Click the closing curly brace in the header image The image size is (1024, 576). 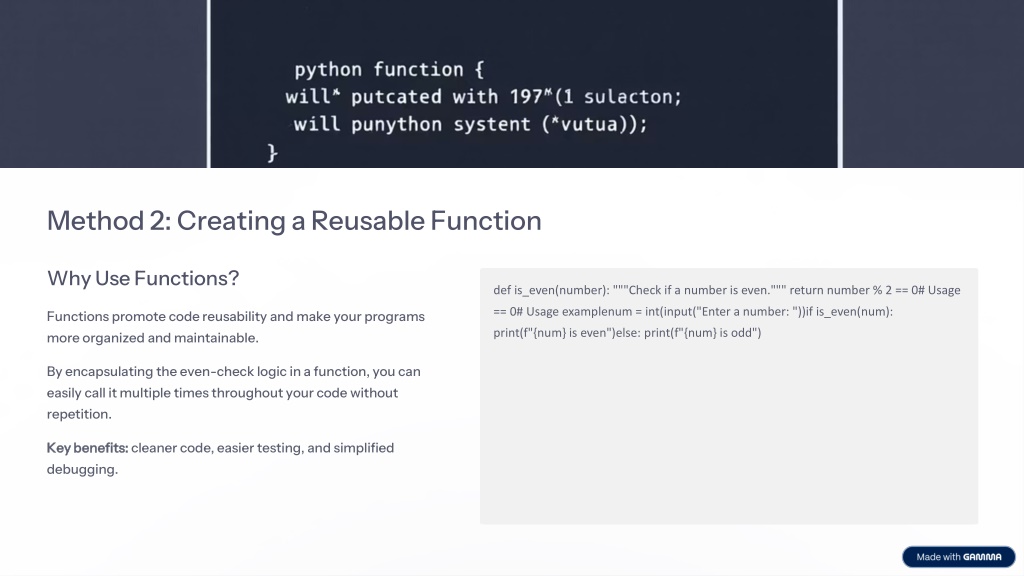[272, 152]
